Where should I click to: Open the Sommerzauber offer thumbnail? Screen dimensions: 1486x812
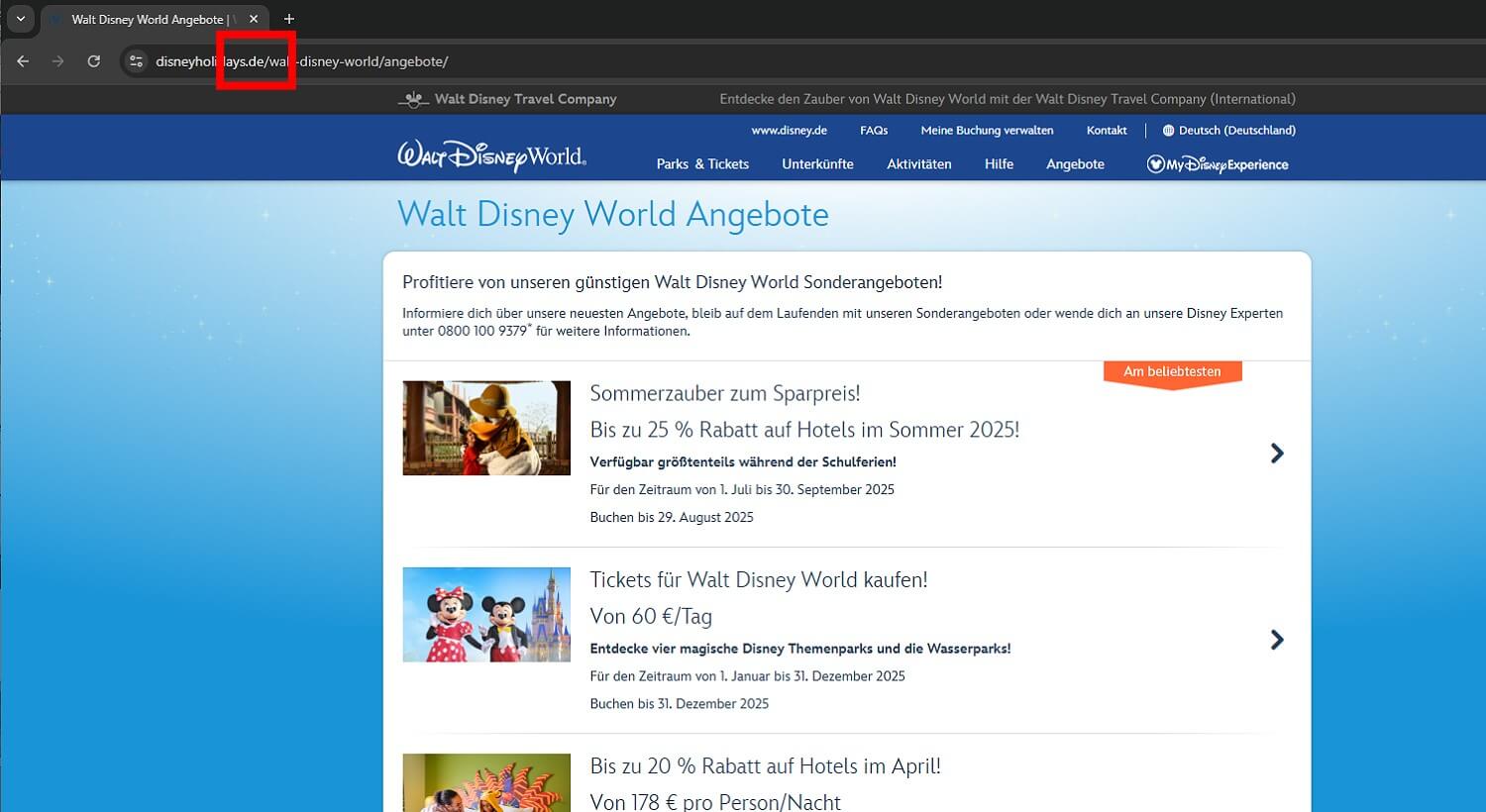point(486,428)
